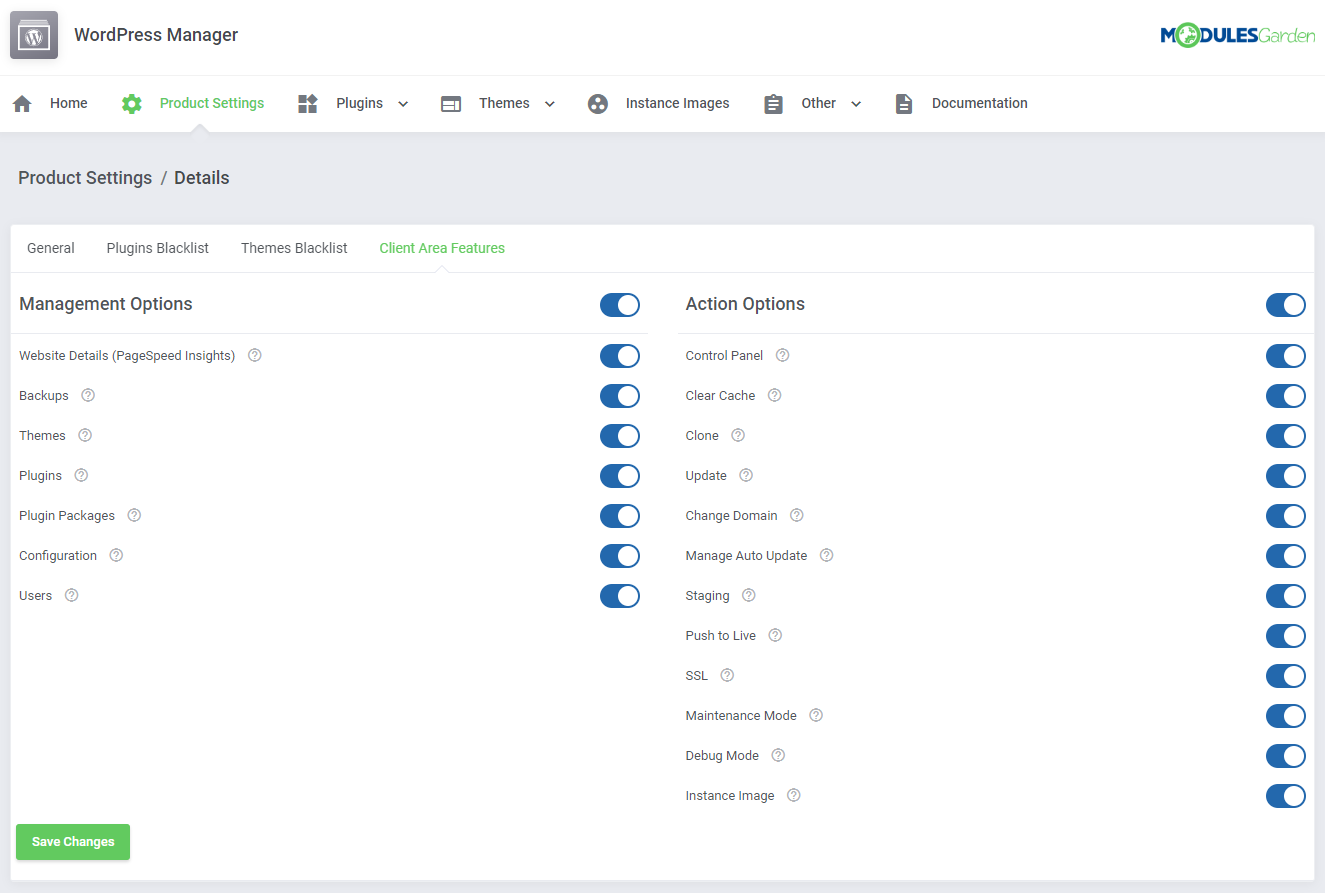Open Documentation navigation item
Viewport: 1325px width, 893px height.
tap(980, 103)
